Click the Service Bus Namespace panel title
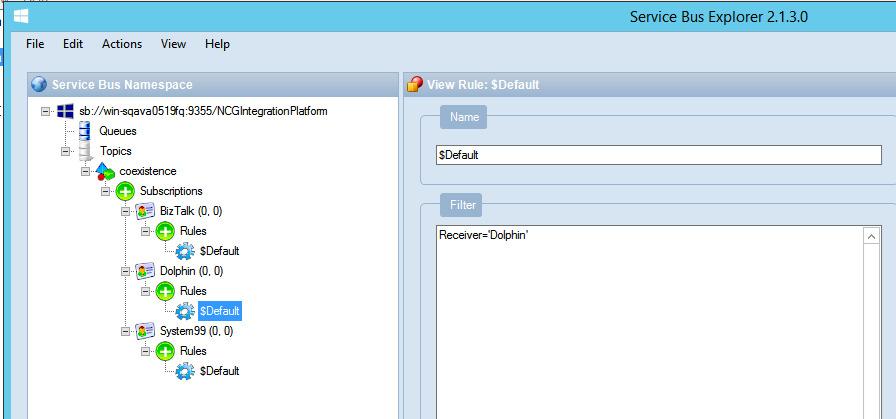The width and height of the screenshot is (896, 419). [122, 85]
